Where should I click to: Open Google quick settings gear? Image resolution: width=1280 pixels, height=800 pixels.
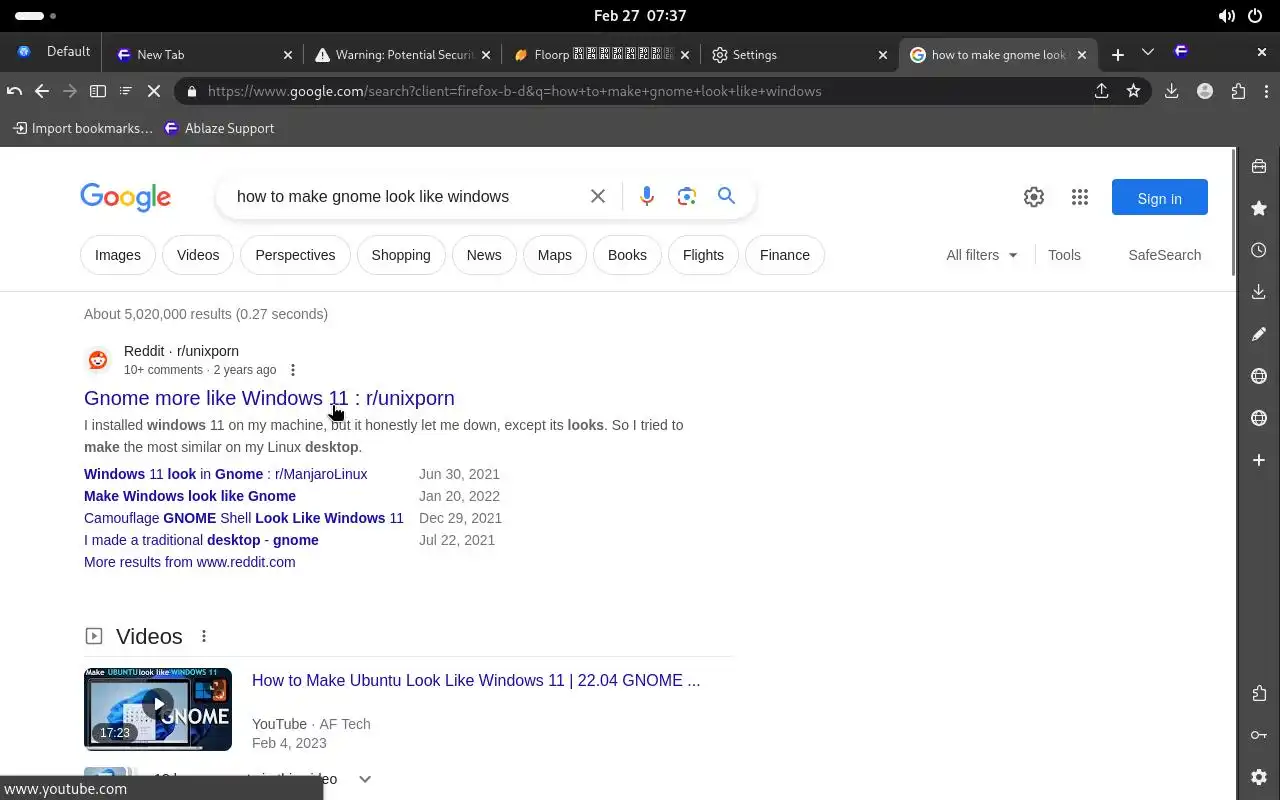(x=1034, y=197)
